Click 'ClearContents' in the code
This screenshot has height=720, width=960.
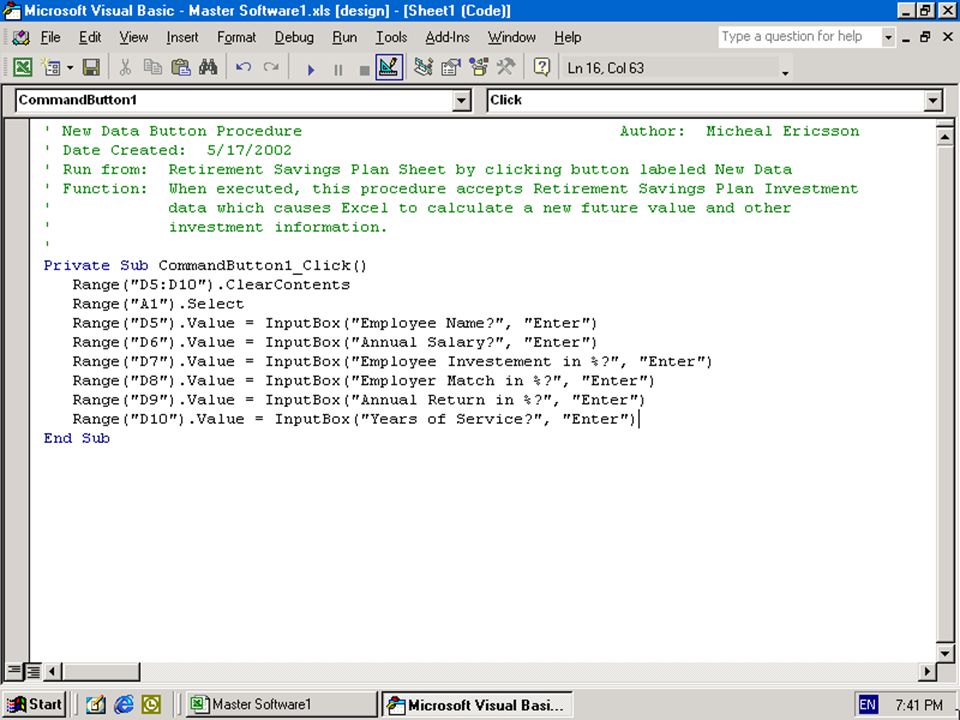click(288, 285)
